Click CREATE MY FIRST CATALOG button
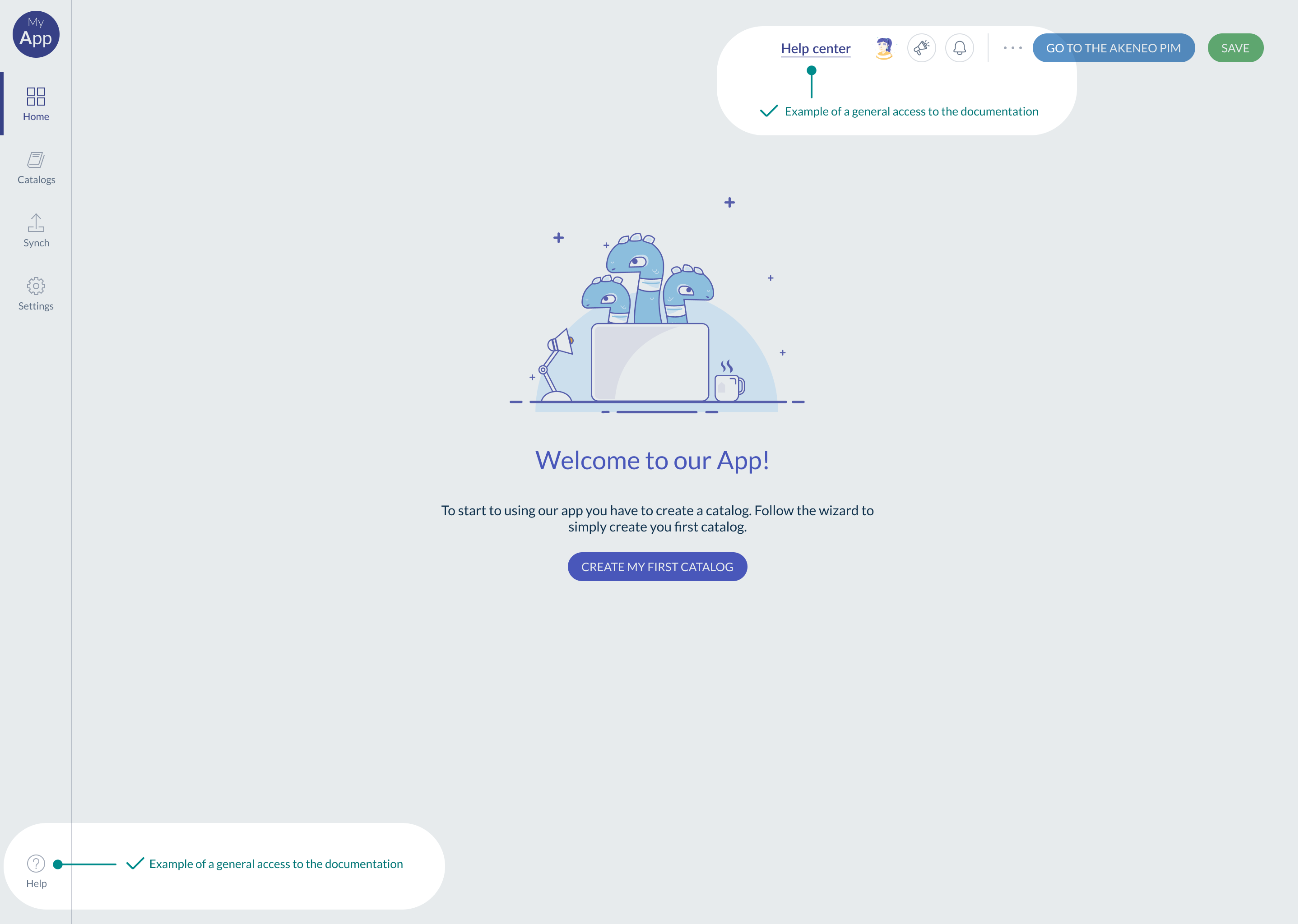The height and width of the screenshot is (924, 1300). [x=657, y=566]
